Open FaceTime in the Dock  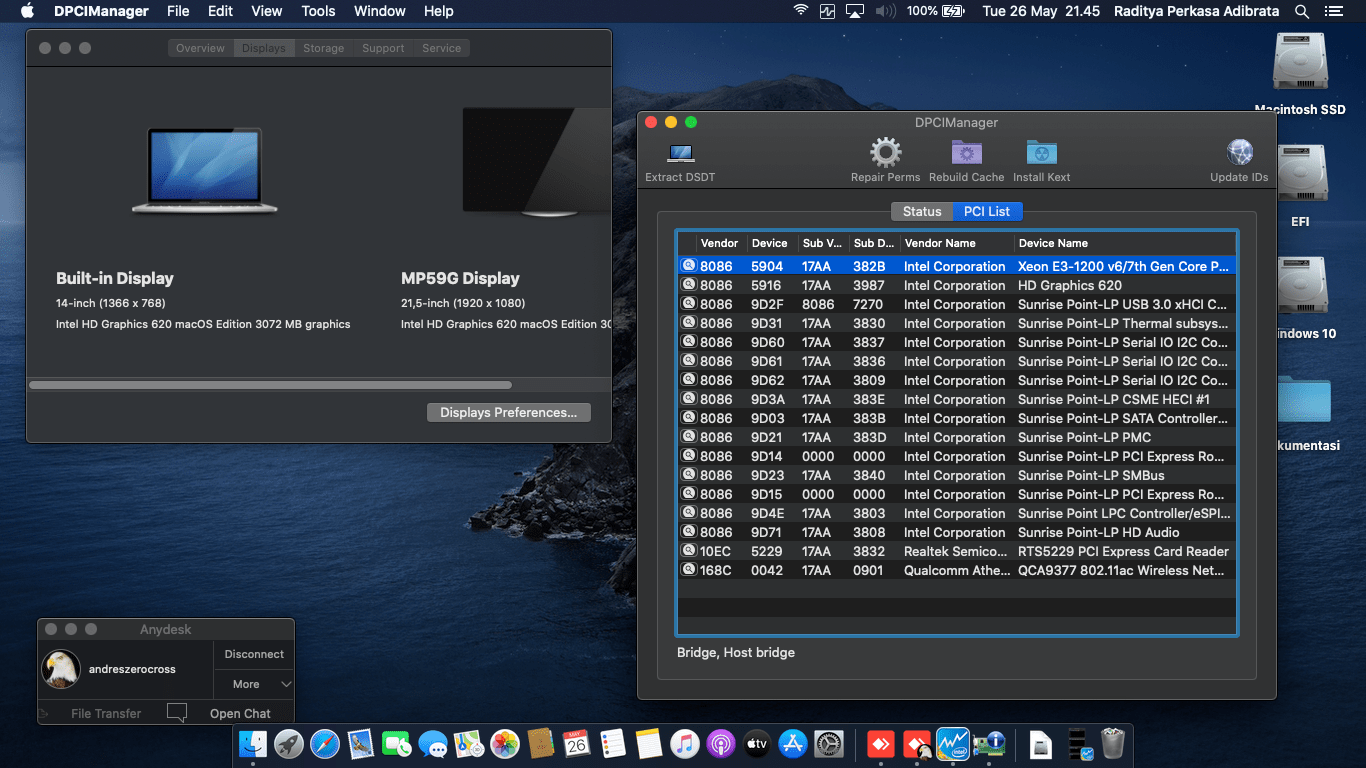397,744
